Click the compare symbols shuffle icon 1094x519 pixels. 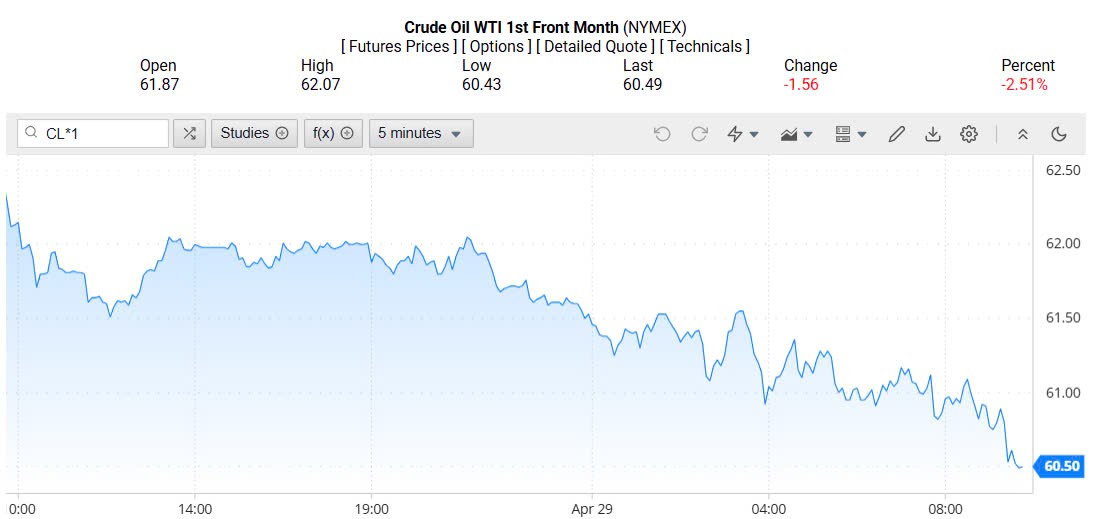[x=190, y=133]
